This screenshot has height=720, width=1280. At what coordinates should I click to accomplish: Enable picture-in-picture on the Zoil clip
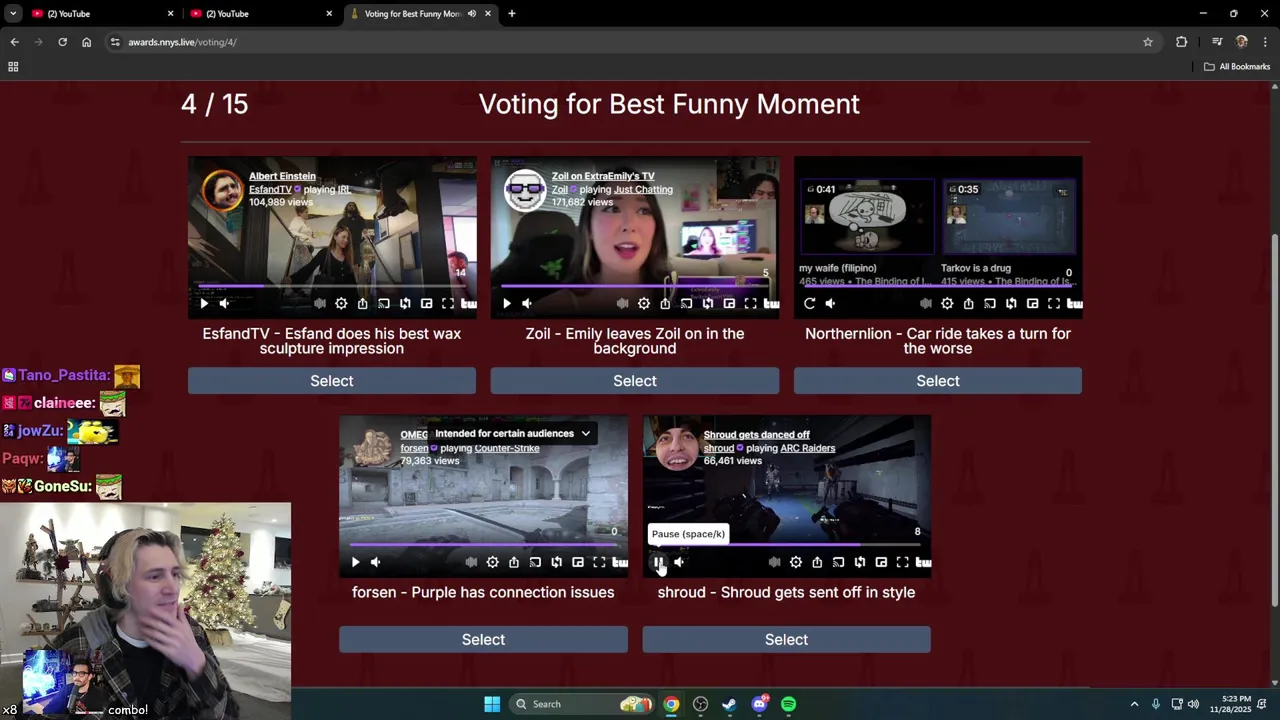[729, 303]
